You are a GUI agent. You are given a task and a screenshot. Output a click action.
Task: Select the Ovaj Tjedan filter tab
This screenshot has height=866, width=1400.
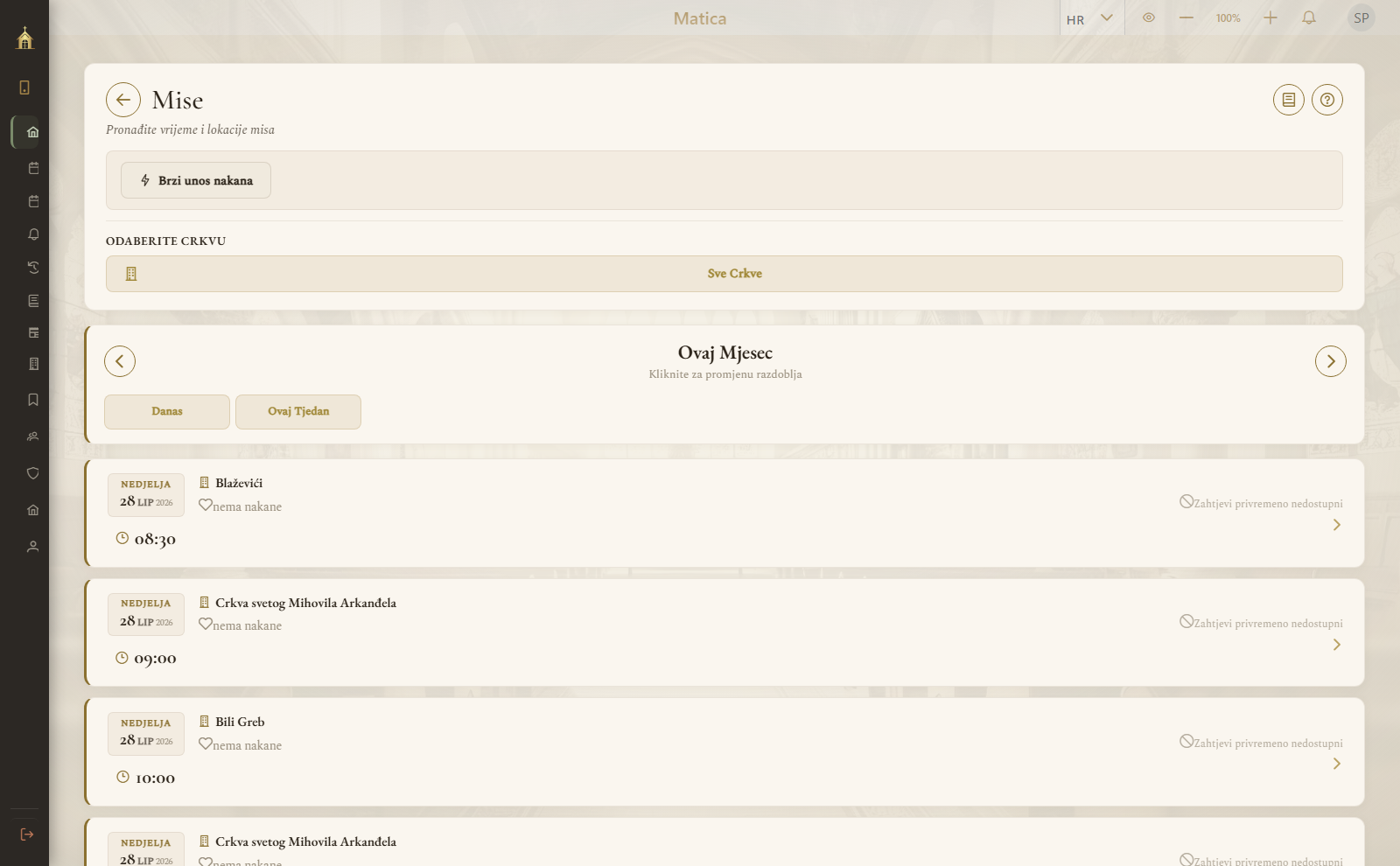tap(298, 412)
